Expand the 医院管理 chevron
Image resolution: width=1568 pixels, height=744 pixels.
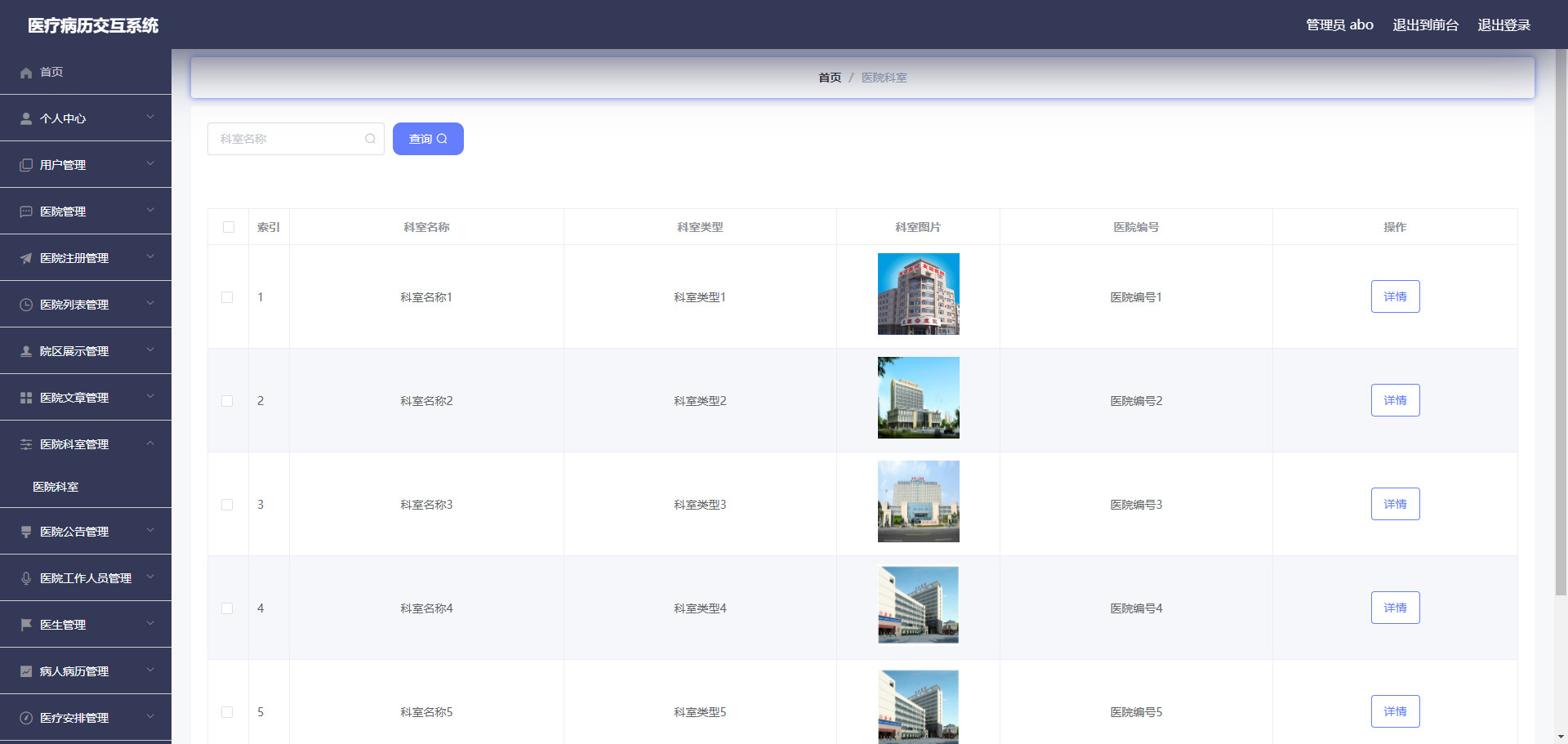[150, 210]
